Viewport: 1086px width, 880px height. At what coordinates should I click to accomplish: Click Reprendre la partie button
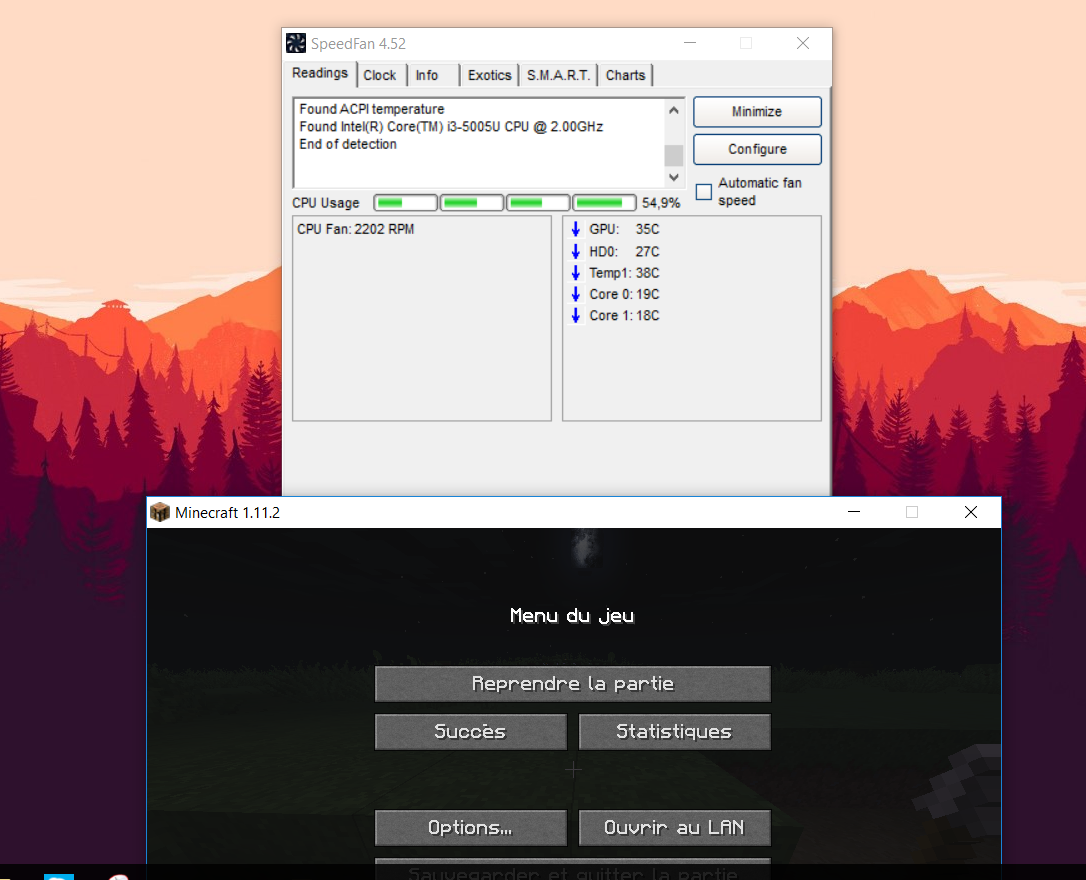pos(573,684)
